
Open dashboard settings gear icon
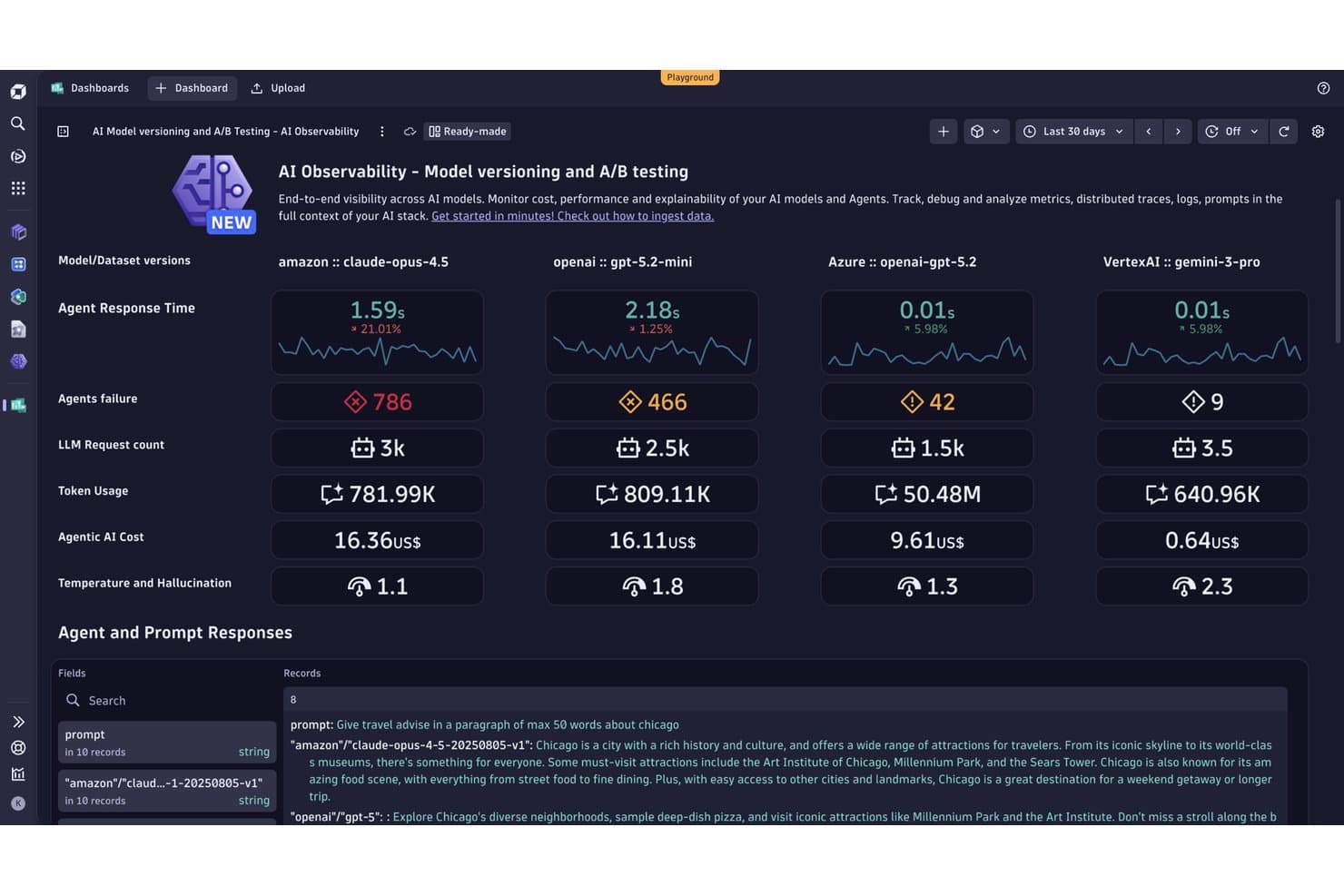[x=1318, y=132]
